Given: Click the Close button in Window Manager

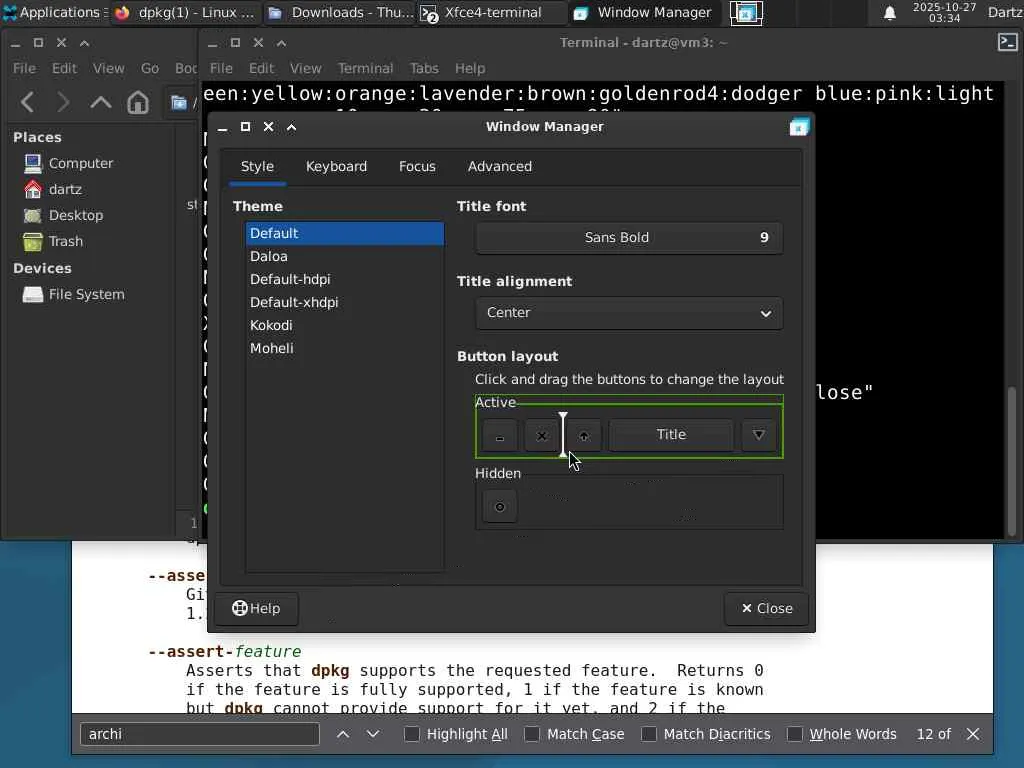Looking at the screenshot, I should point(767,609).
